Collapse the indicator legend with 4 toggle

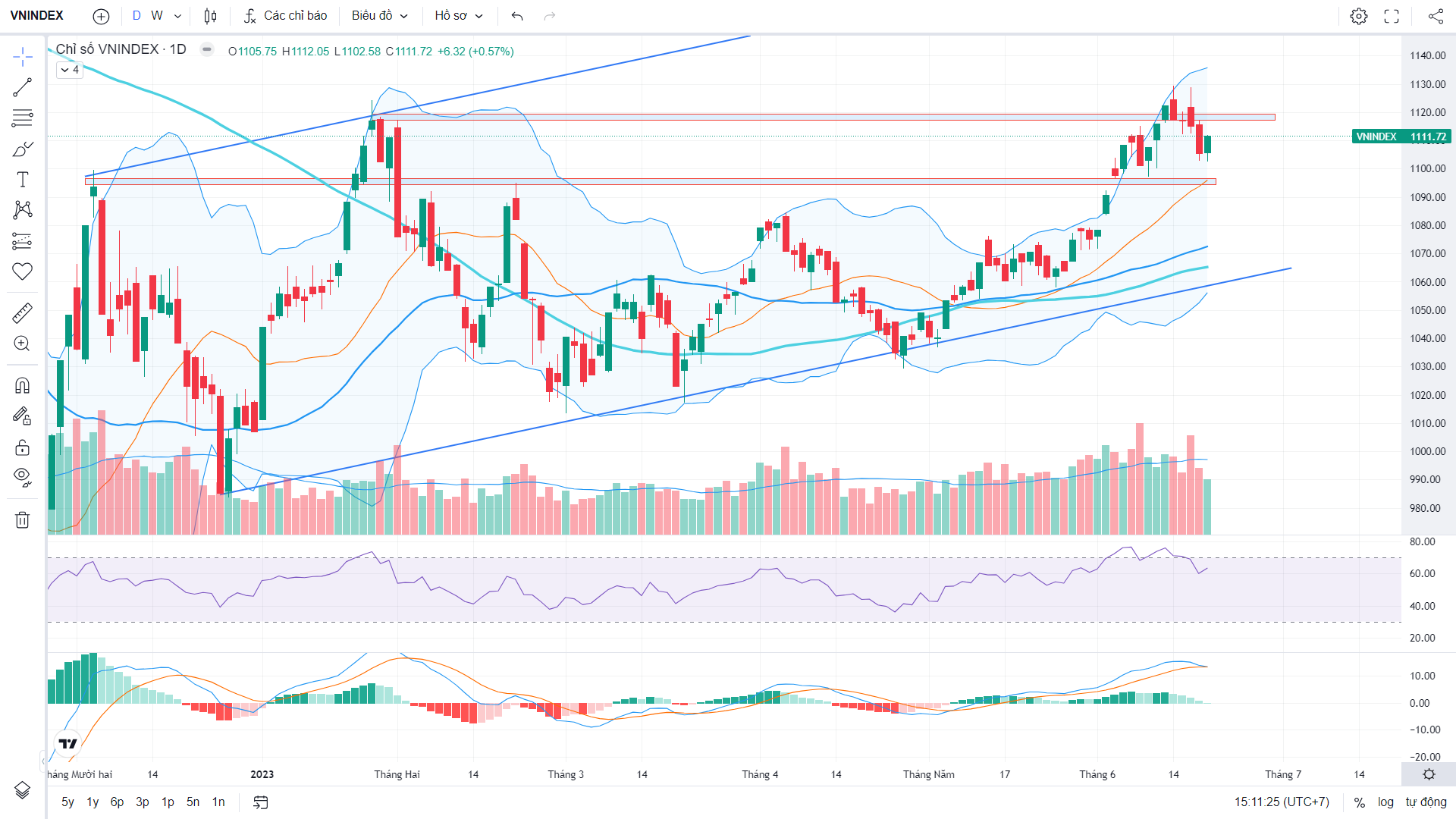click(x=70, y=70)
